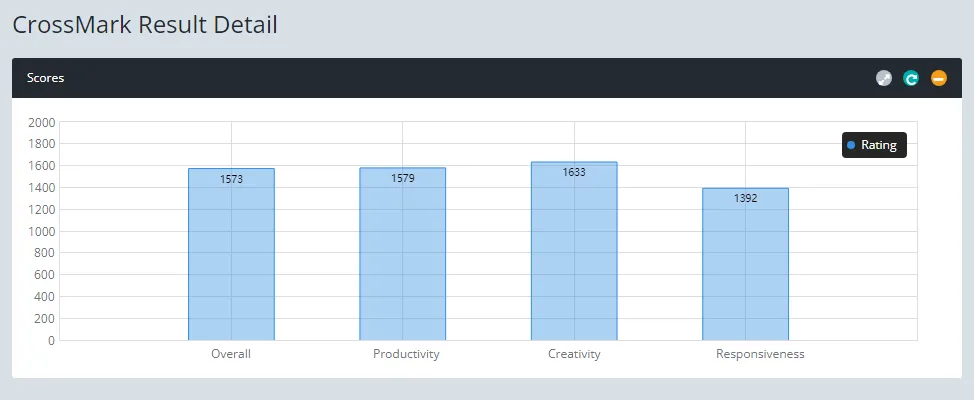Click the Creativity score bar
The height and width of the screenshot is (400, 974).
pyautogui.click(x=574, y=255)
